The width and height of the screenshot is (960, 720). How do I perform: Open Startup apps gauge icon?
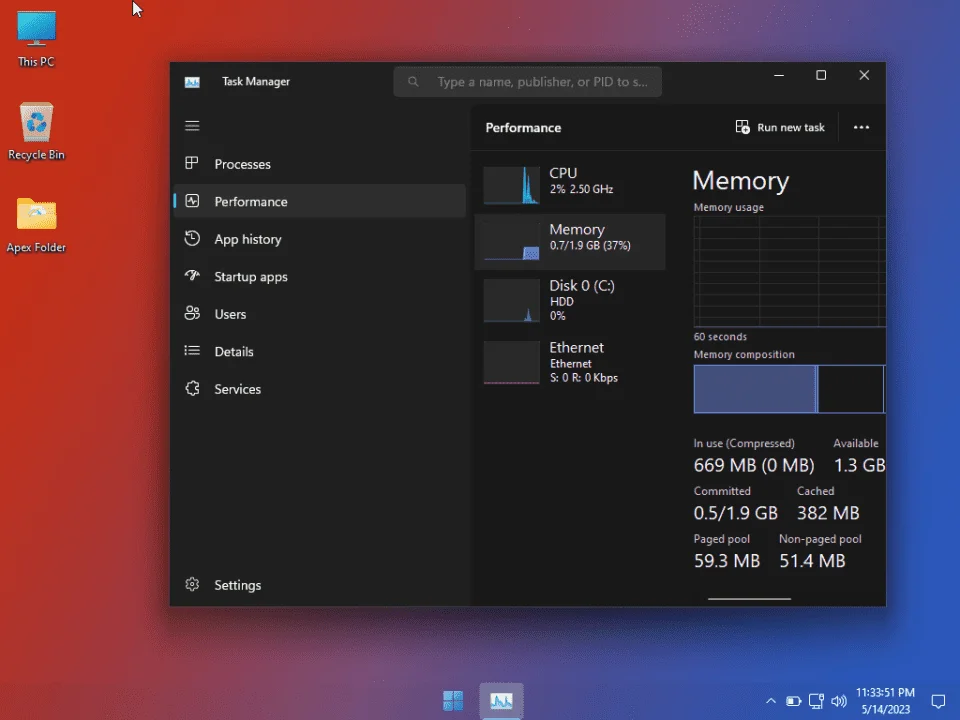192,276
